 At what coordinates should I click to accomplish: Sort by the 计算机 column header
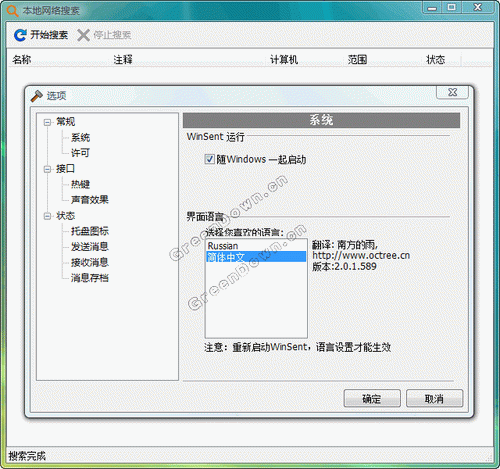[284, 60]
